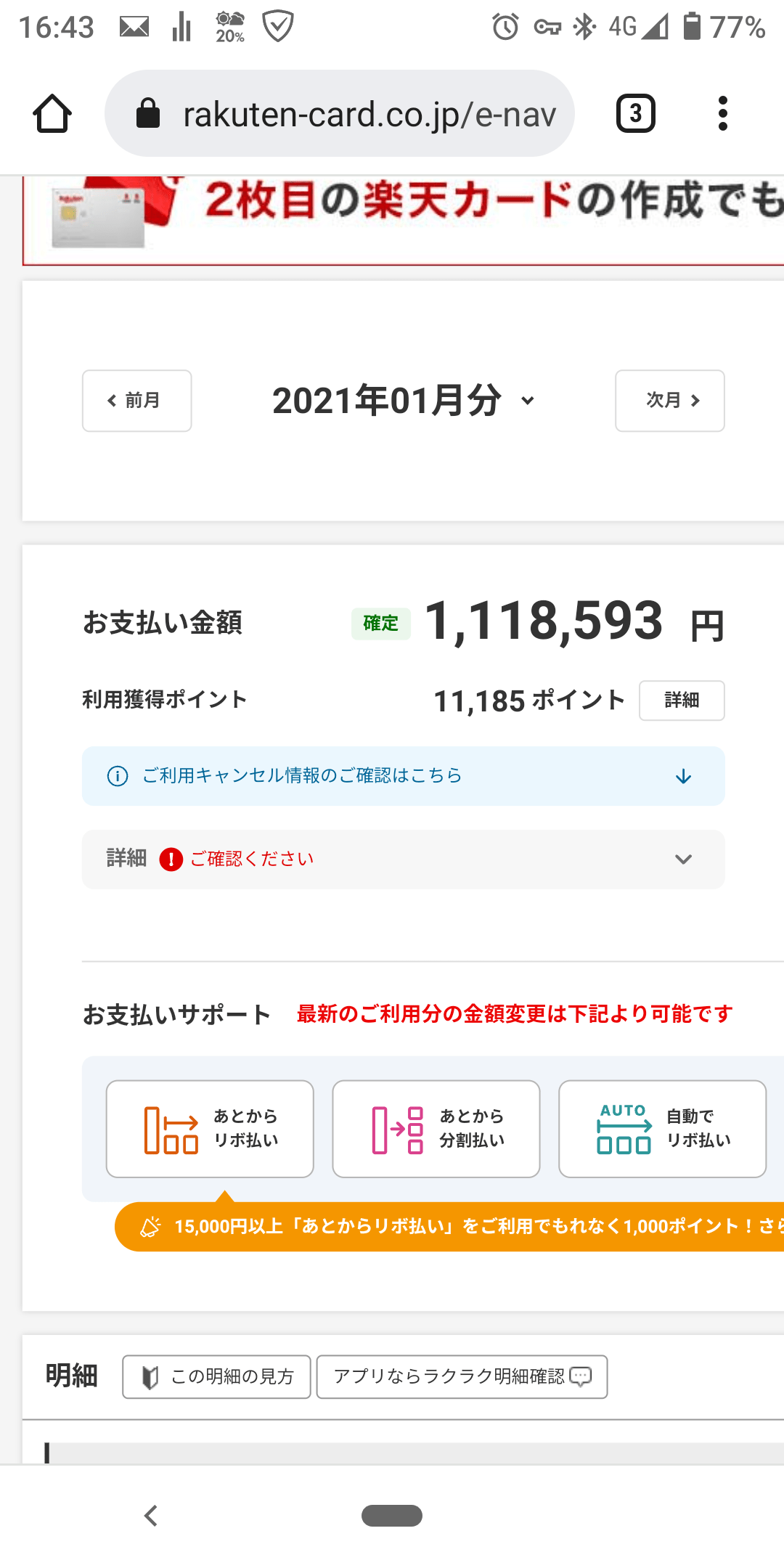Viewport: 784px width, 1568px height.
Task: Open the browser three-dot menu
Action: coord(722,114)
